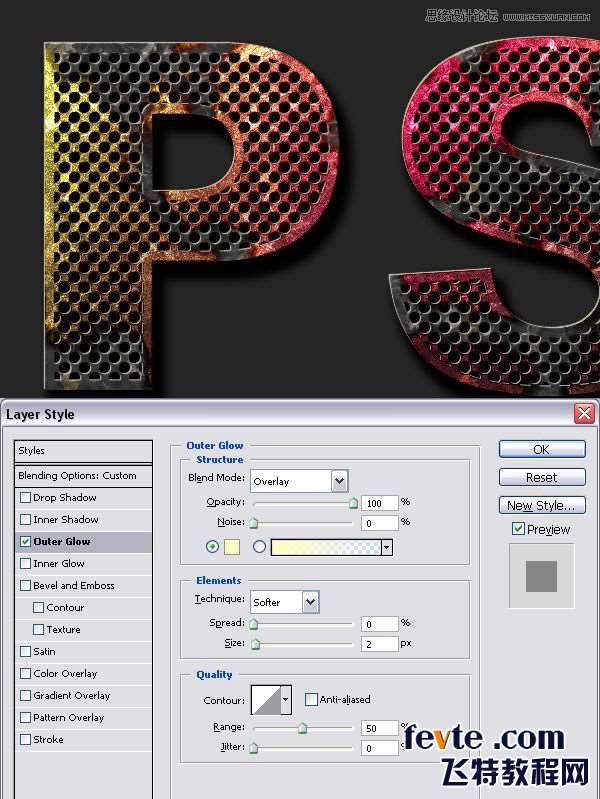Enable the Color Overlay checkbox
The width and height of the screenshot is (600, 799).
click(x=25, y=673)
